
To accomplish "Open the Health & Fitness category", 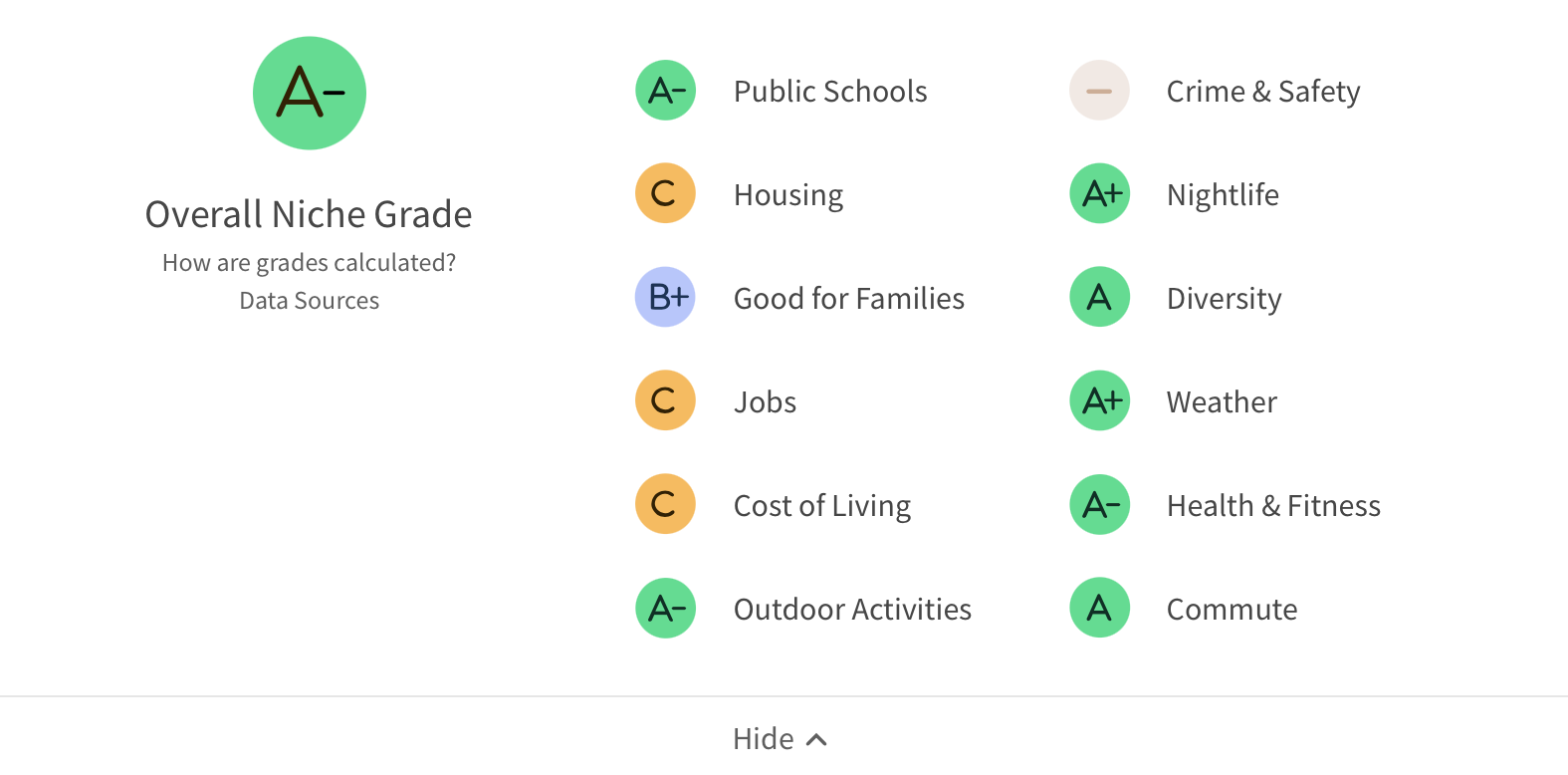I will click(1273, 506).
